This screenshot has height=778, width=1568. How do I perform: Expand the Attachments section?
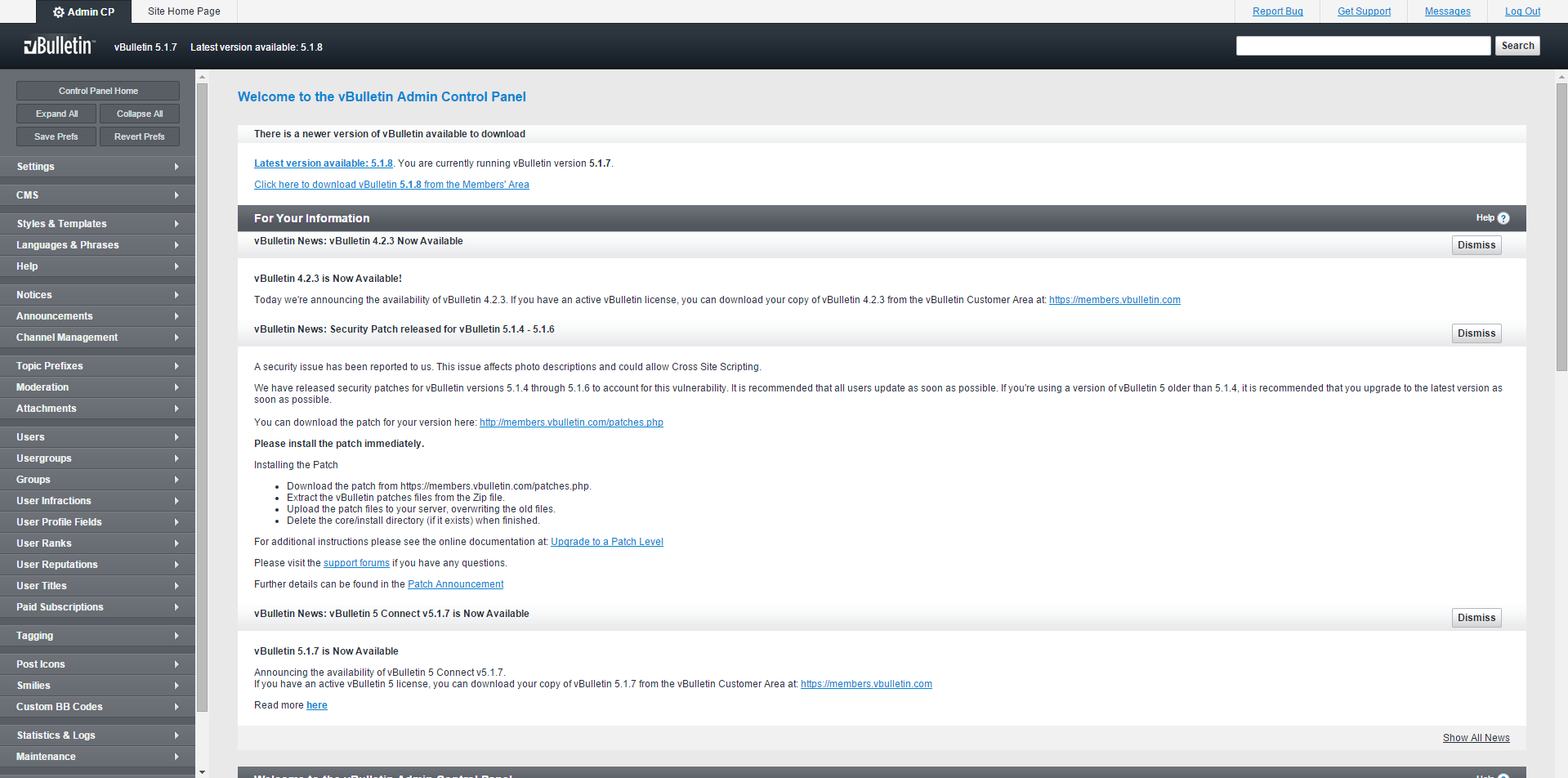point(97,409)
